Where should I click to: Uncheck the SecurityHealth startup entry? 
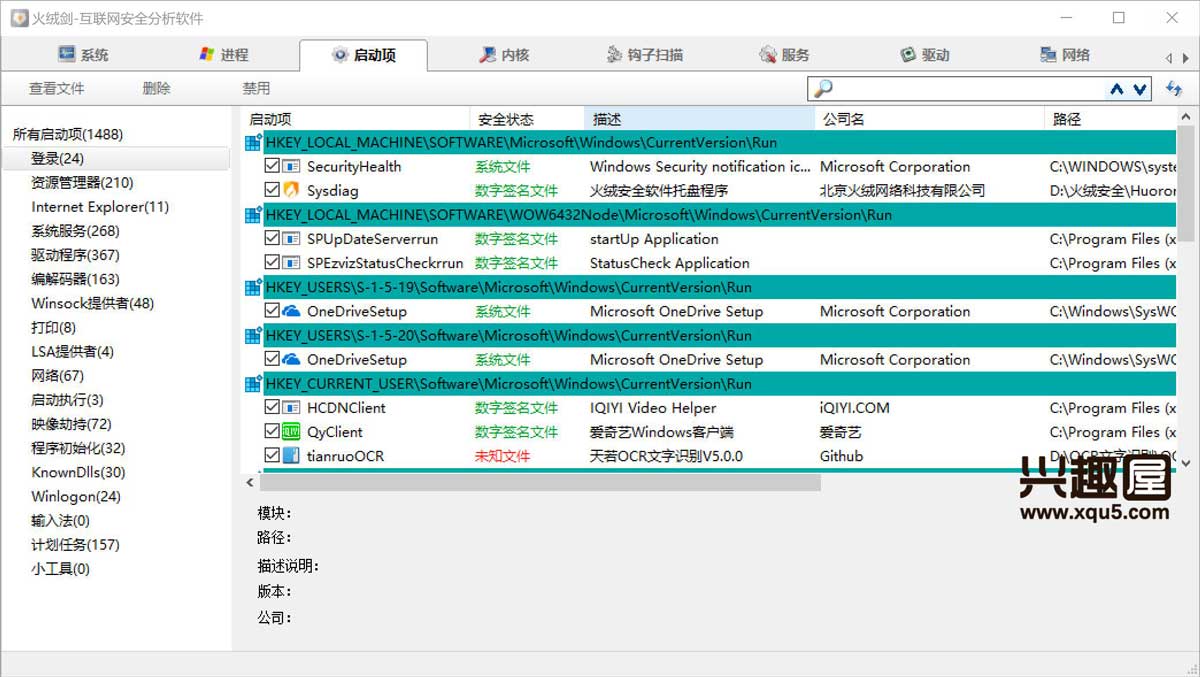pyautogui.click(x=272, y=166)
